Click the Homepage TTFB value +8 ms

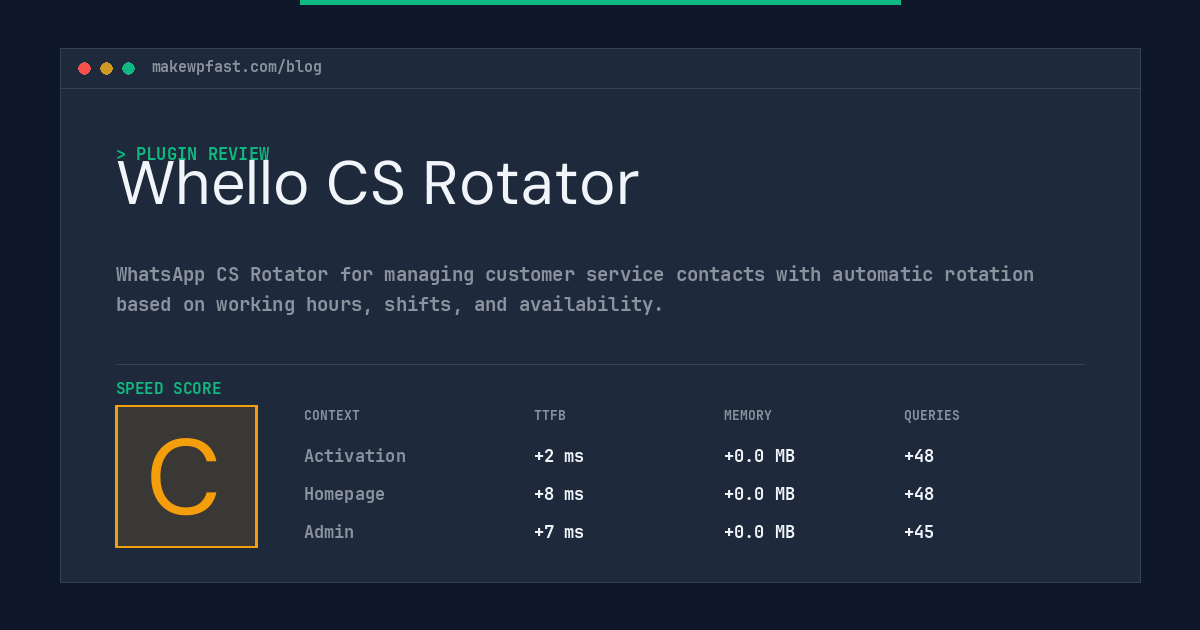pos(559,494)
